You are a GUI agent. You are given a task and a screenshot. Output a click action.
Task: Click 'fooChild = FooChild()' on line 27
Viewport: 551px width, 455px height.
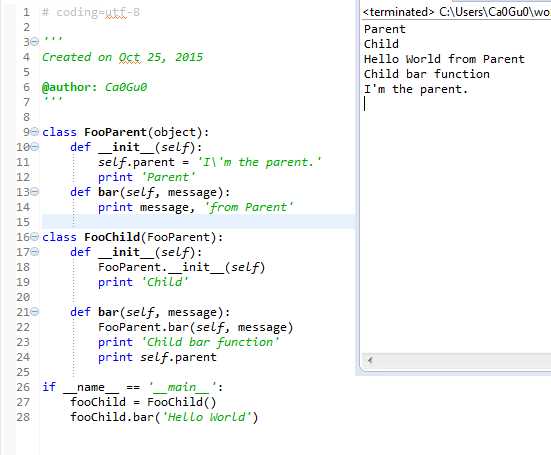pyautogui.click(x=143, y=402)
